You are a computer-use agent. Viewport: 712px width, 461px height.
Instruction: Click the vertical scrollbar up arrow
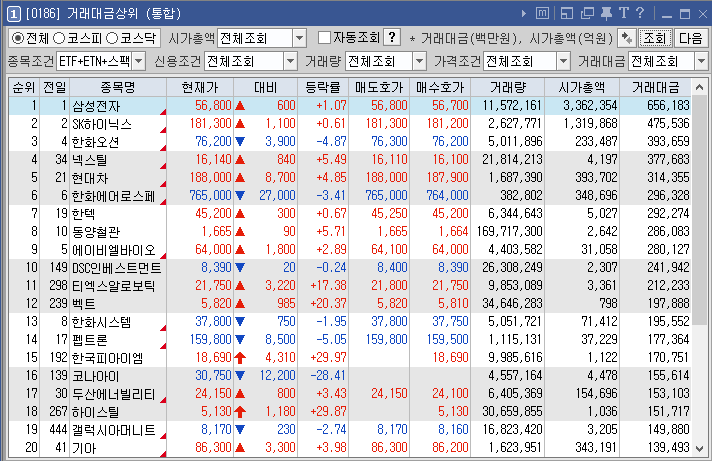(699, 87)
